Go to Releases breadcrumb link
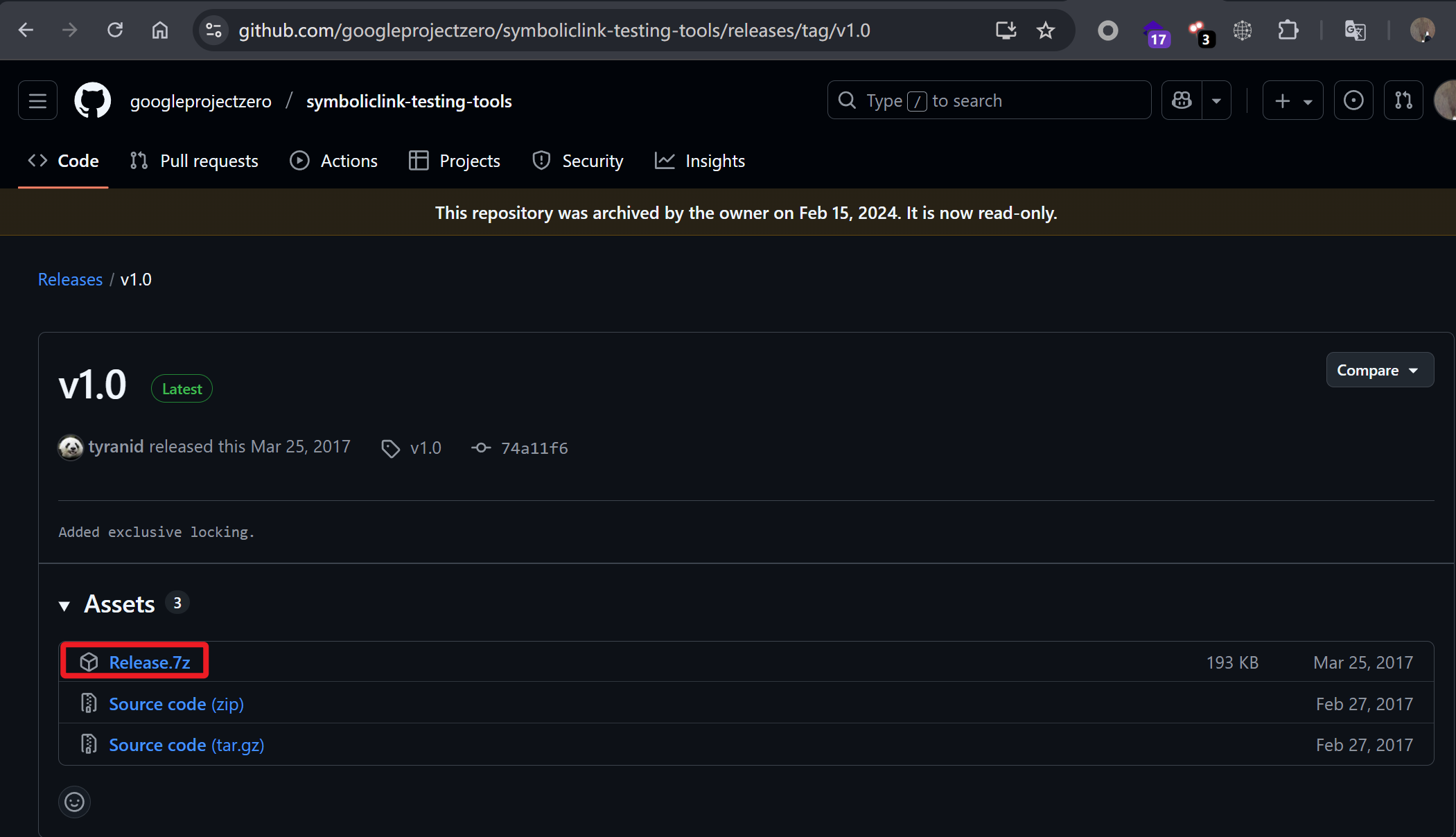 click(70, 279)
